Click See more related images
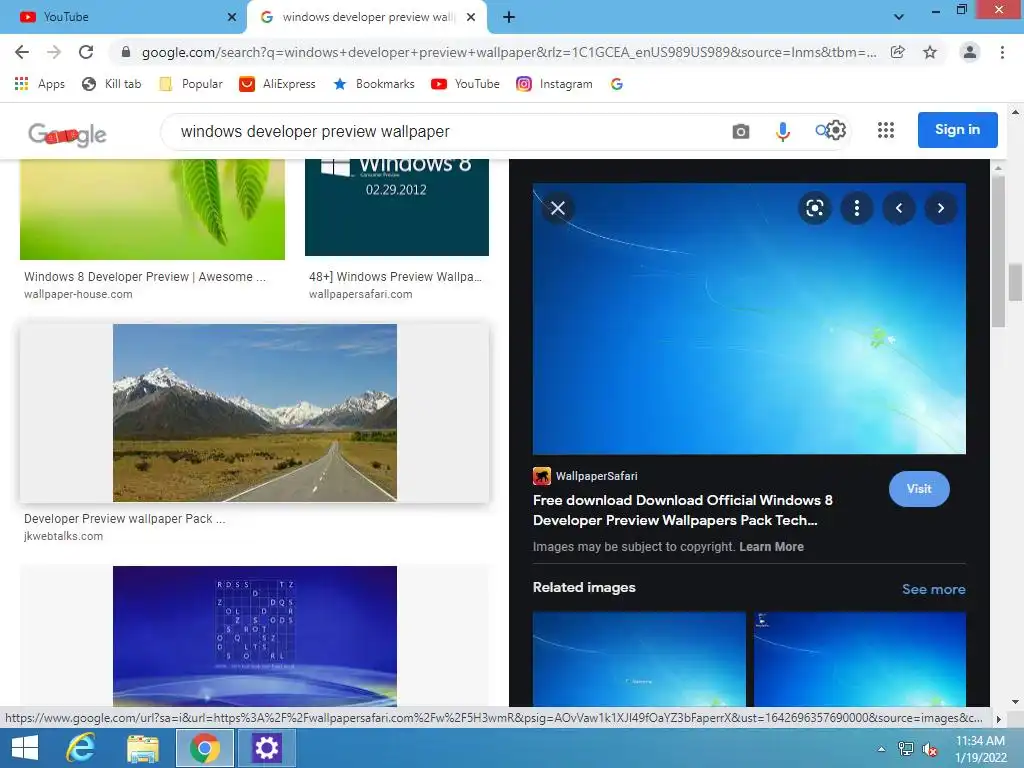Viewport: 1024px width, 768px height. 933,589
